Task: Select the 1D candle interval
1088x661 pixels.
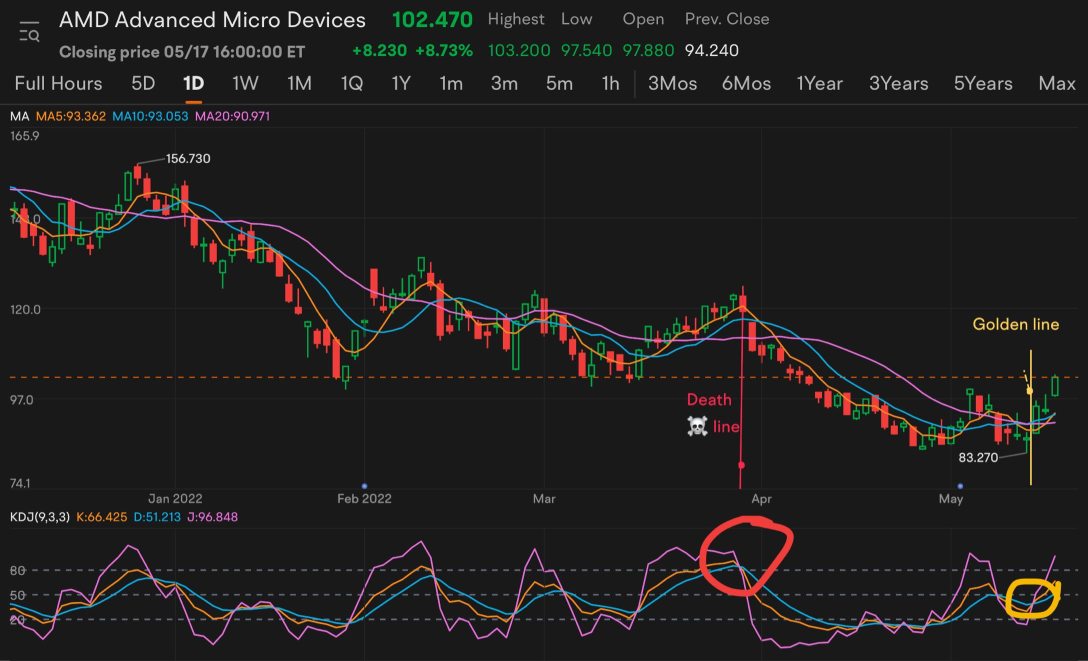Action: 193,84
